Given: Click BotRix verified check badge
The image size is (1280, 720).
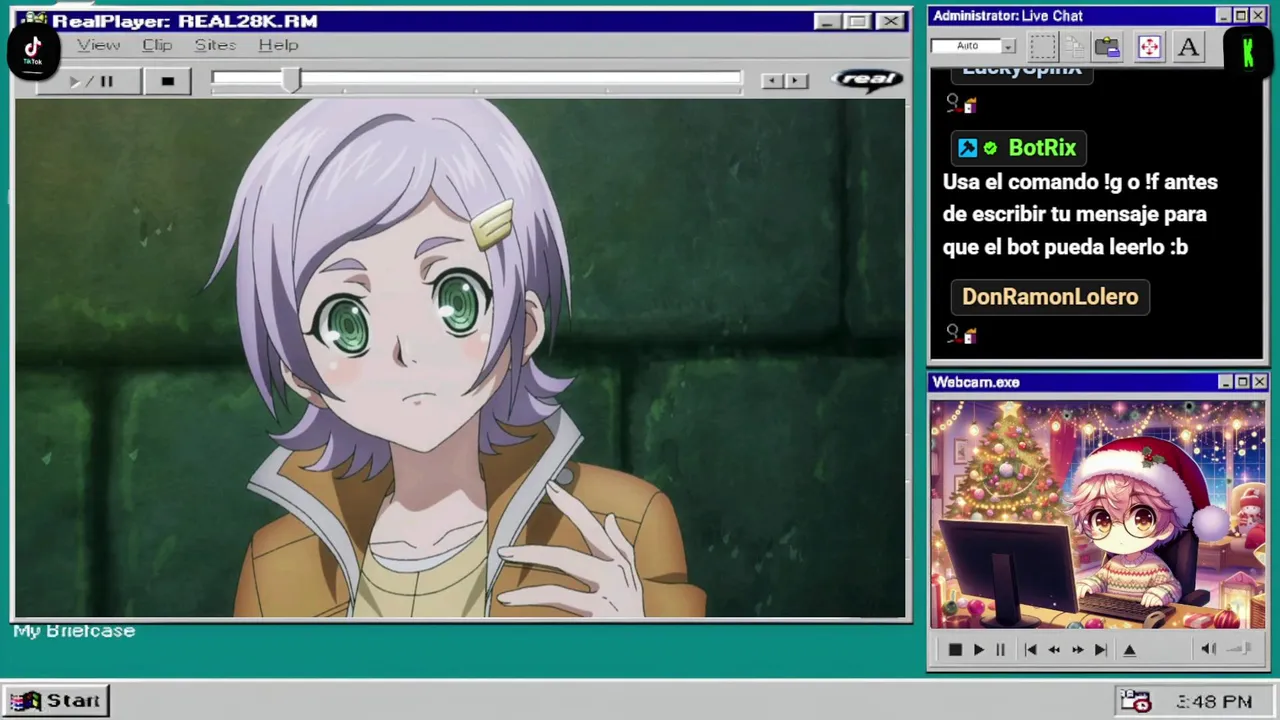Looking at the screenshot, I should coord(990,148).
